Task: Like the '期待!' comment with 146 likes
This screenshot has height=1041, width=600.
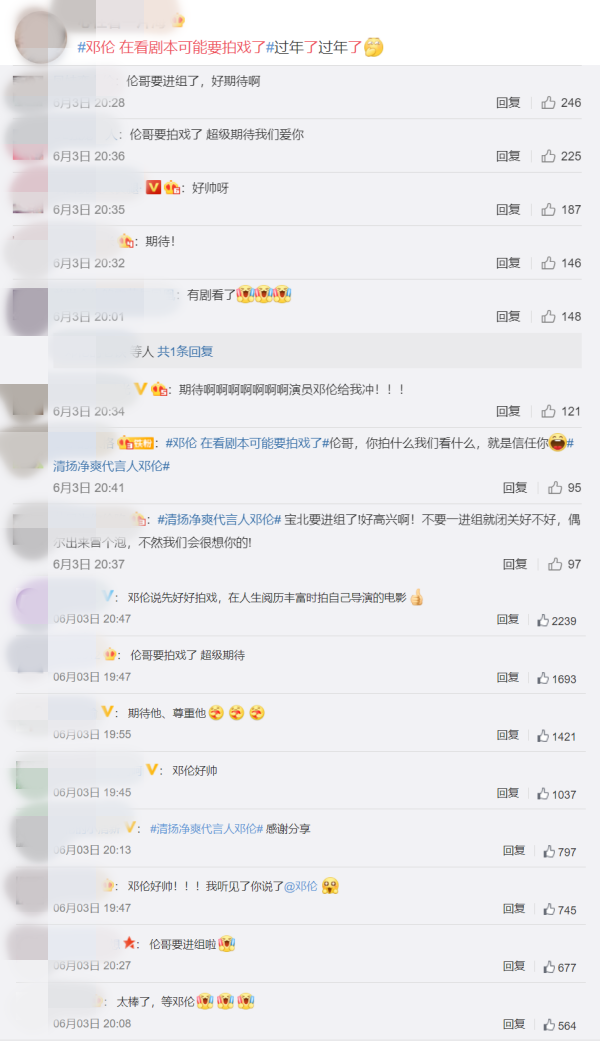Action: pyautogui.click(x=548, y=263)
